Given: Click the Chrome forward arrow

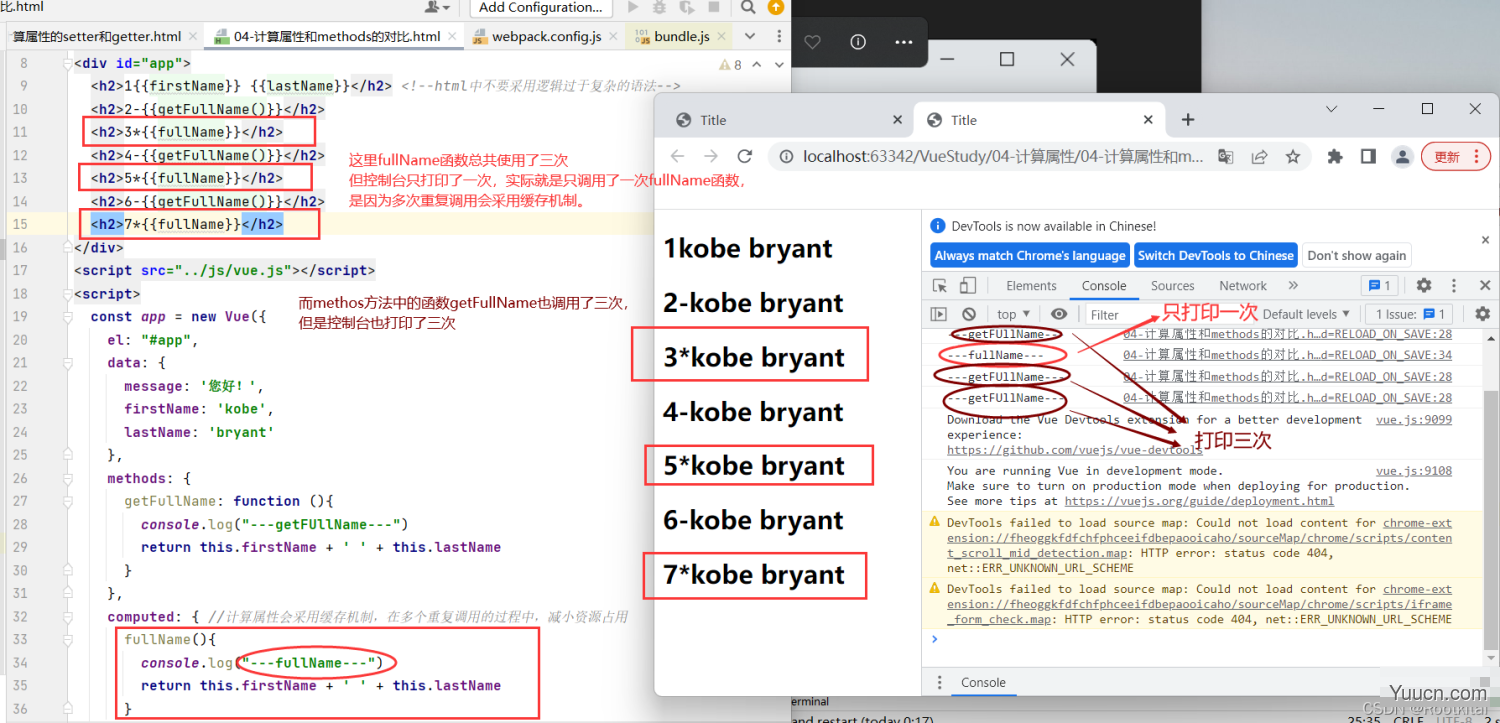Looking at the screenshot, I should pos(711,157).
